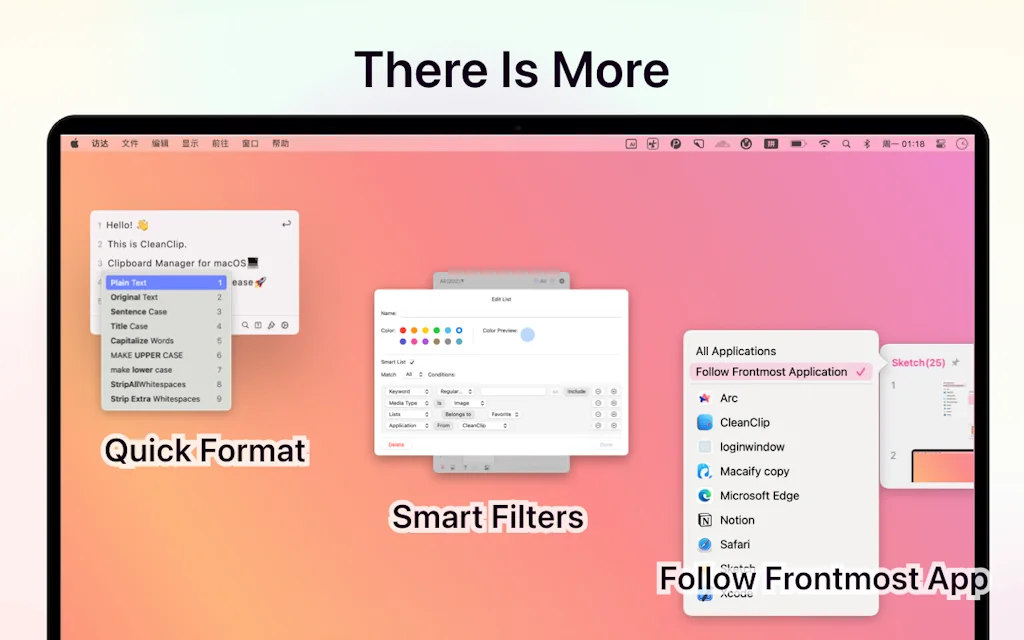Click the Safari compass icon in list
Viewport: 1024px width, 640px height.
coord(704,545)
